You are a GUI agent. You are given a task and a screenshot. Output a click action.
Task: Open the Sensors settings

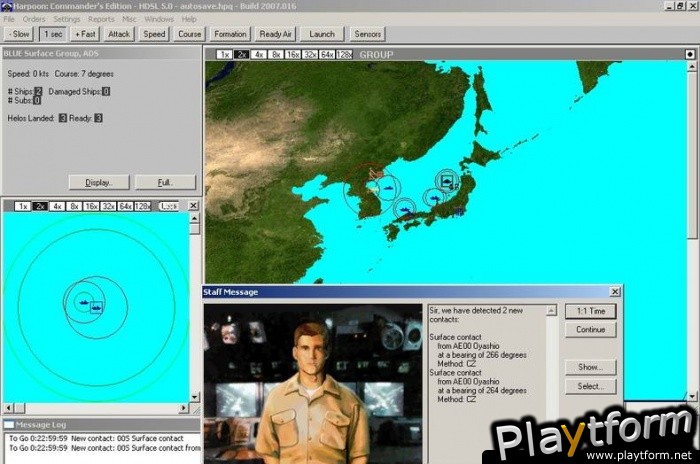coord(367,34)
